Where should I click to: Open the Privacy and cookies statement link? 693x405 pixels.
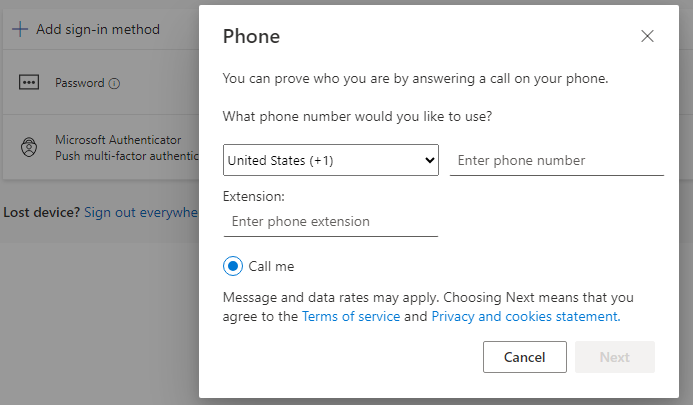[525, 316]
